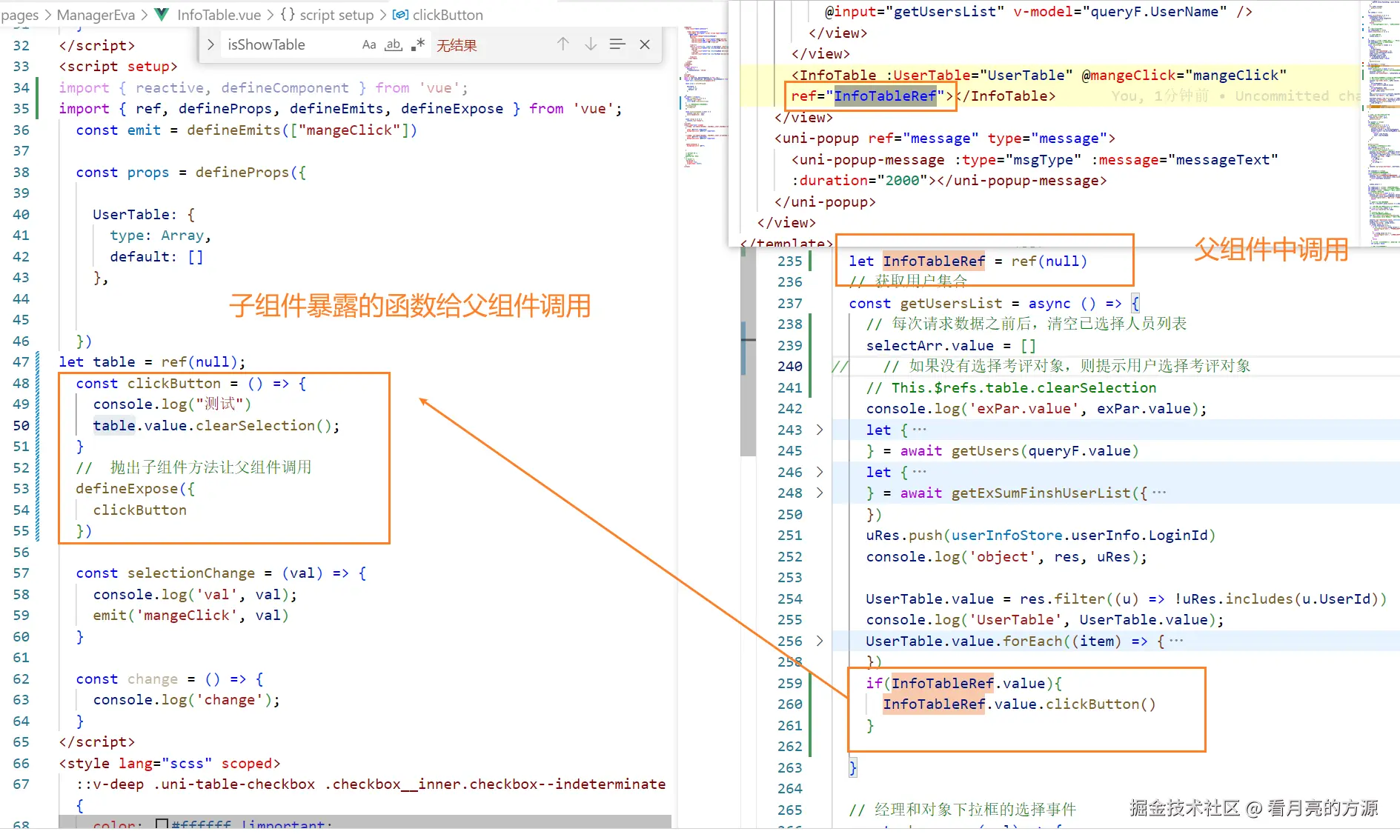
Task: Close the find widget
Action: click(x=645, y=44)
